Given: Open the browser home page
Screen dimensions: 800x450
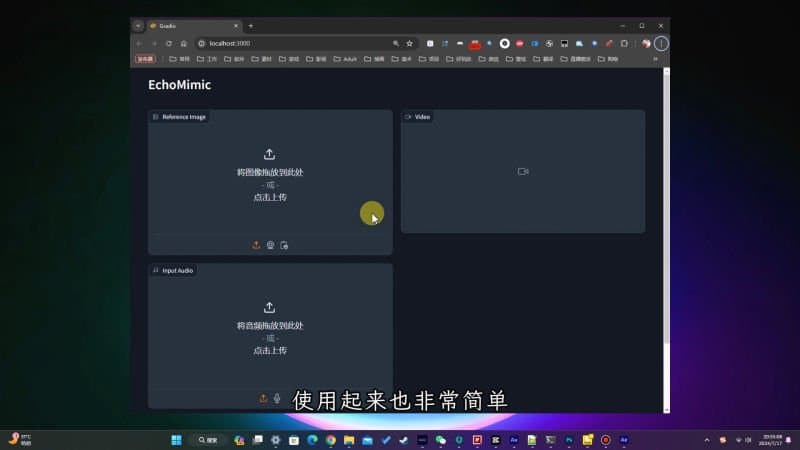Looking at the screenshot, I should point(184,44).
